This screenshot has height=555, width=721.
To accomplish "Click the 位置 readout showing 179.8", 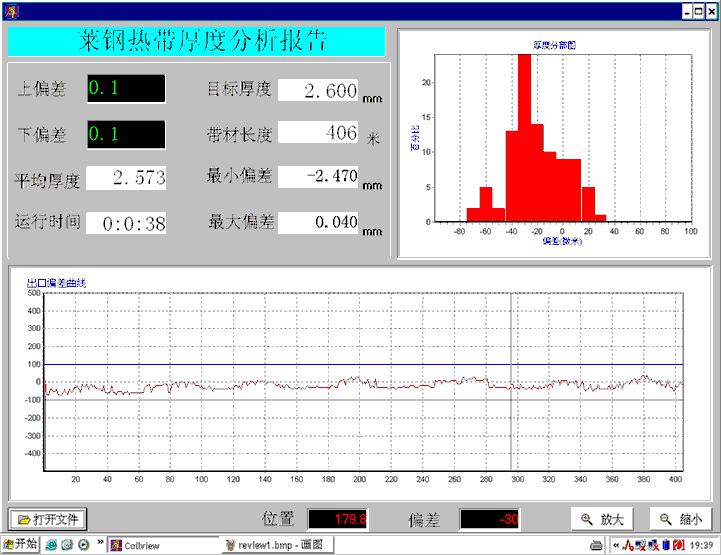I will 338,519.
